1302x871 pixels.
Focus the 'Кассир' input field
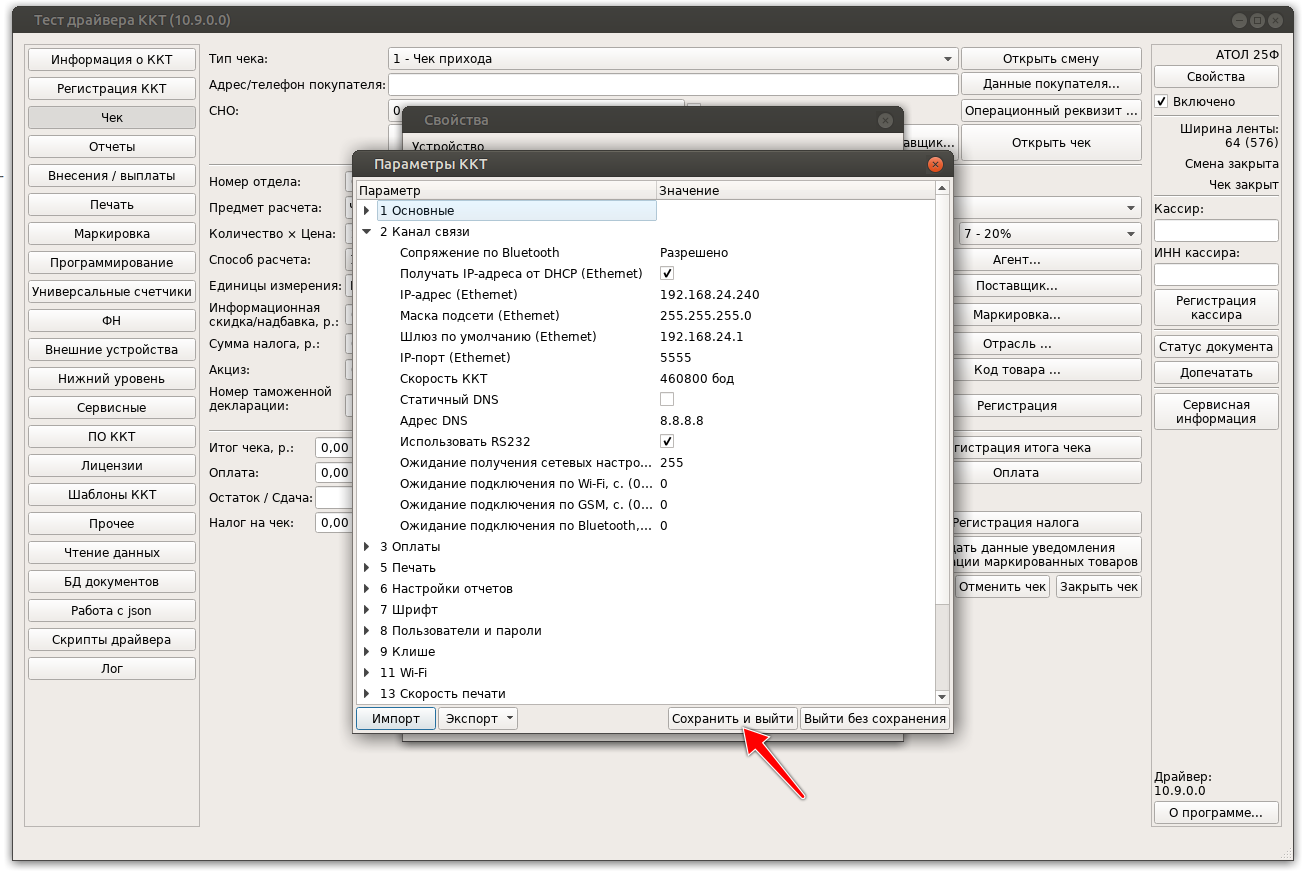(x=1216, y=231)
